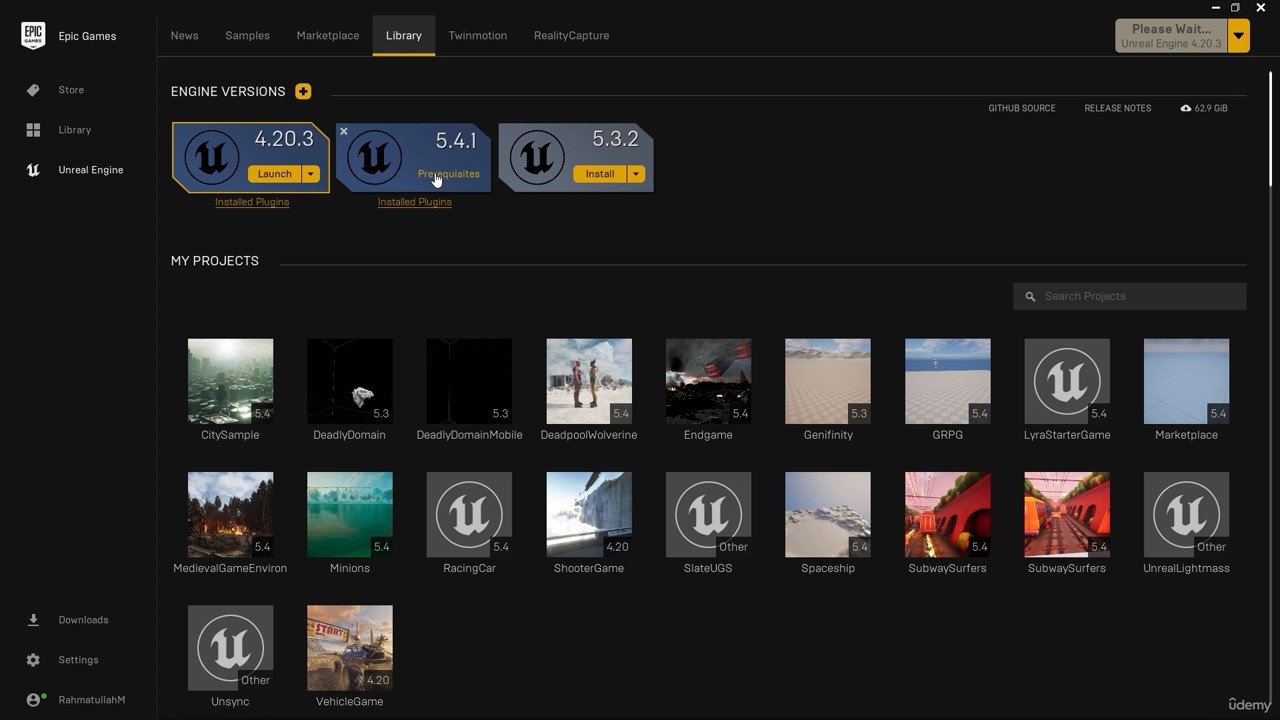
Task: Open the Settings gear icon
Action: pyautogui.click(x=33, y=660)
